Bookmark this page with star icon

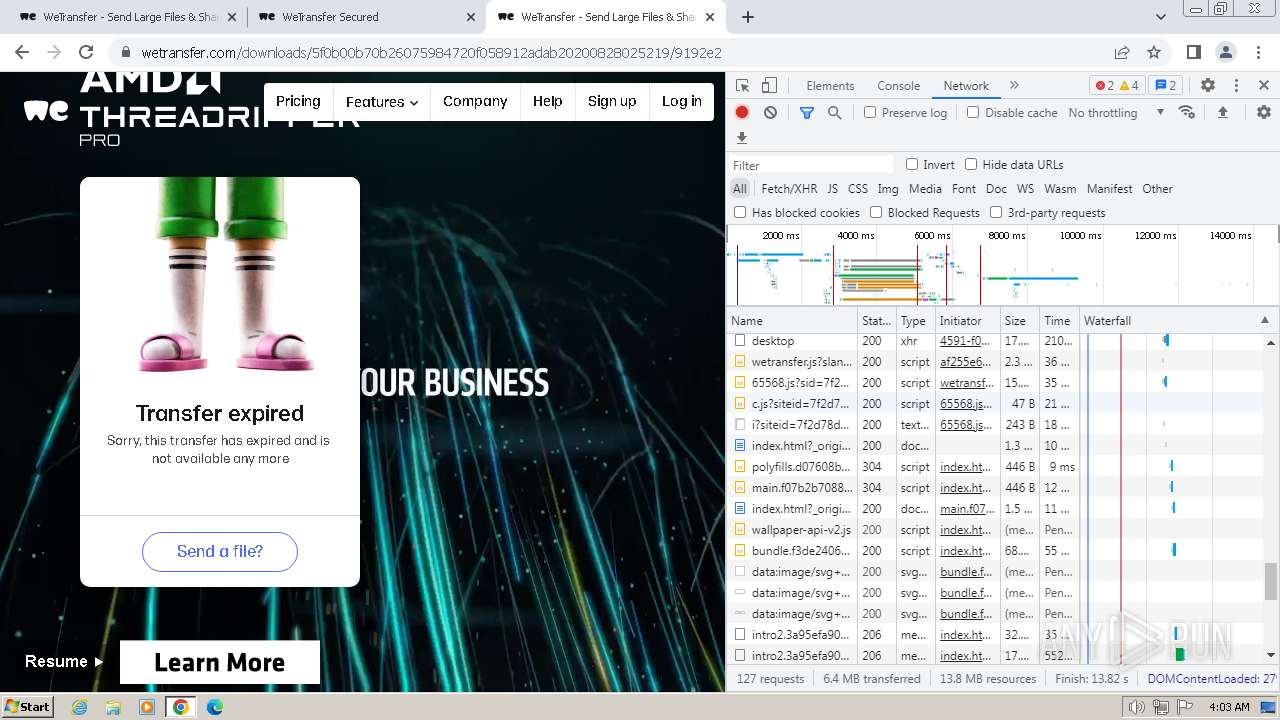(x=1154, y=52)
